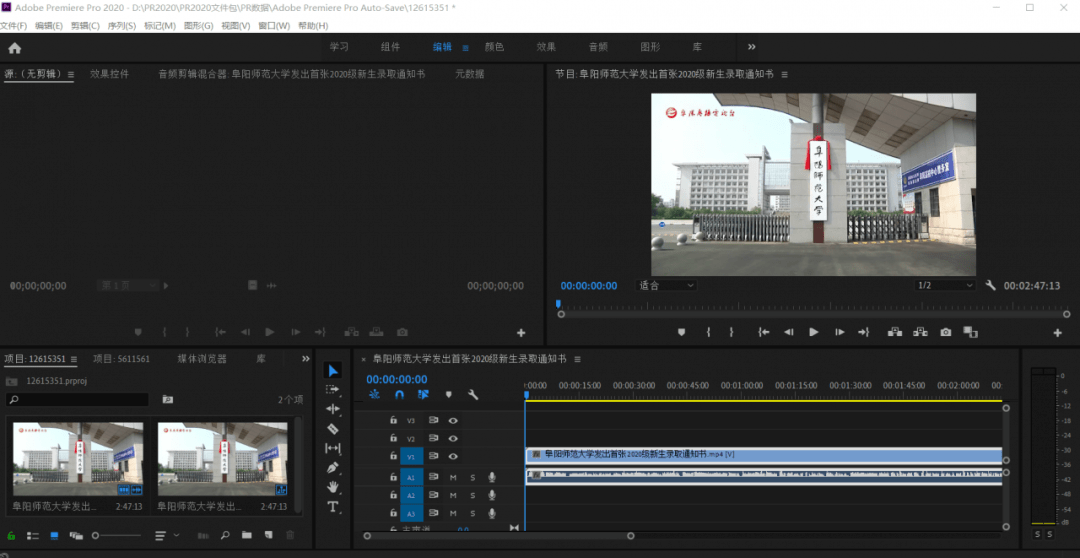Open the 剪辑(C) menu
This screenshot has height=558, width=1080.
tap(85, 25)
